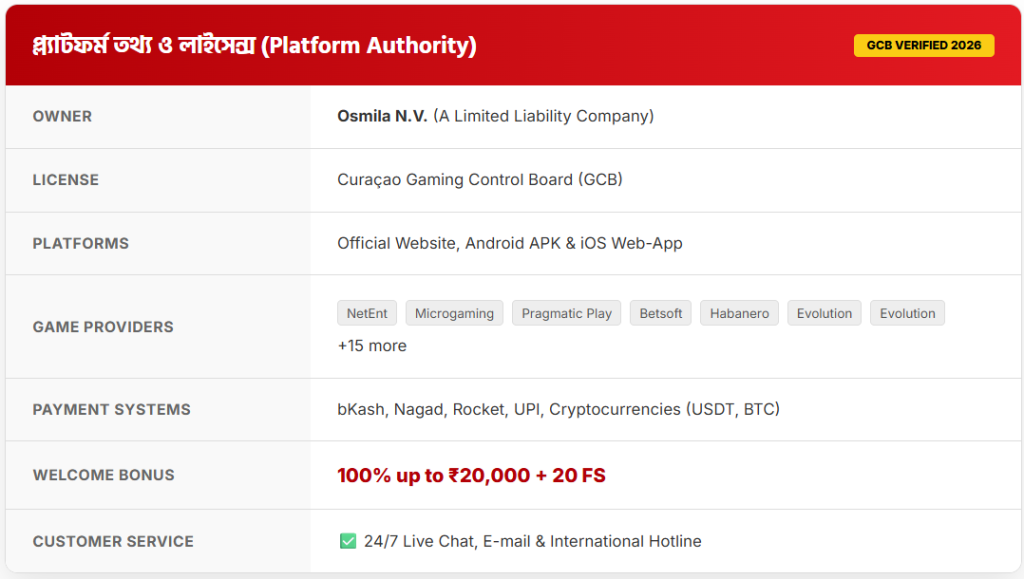Screen dimensions: 1024x579
Task: Choose the Pragmatic Play provider tag
Action: [x=566, y=313]
